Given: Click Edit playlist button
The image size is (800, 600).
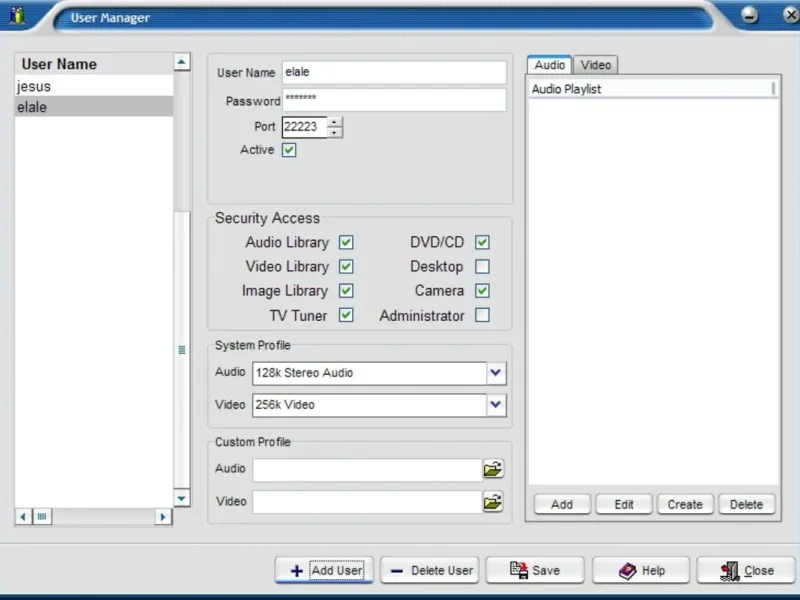Looking at the screenshot, I should click(x=623, y=505).
